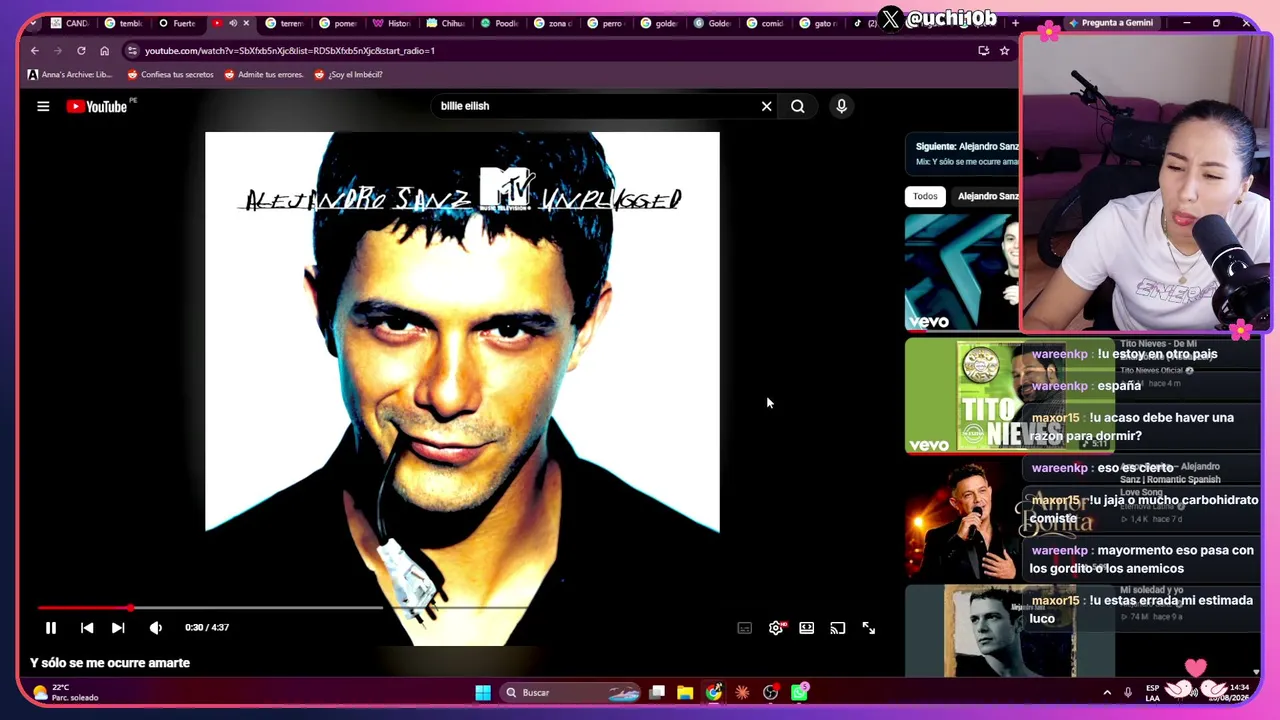
Task: Open Pregunta a Gemini button
Action: point(1110,23)
